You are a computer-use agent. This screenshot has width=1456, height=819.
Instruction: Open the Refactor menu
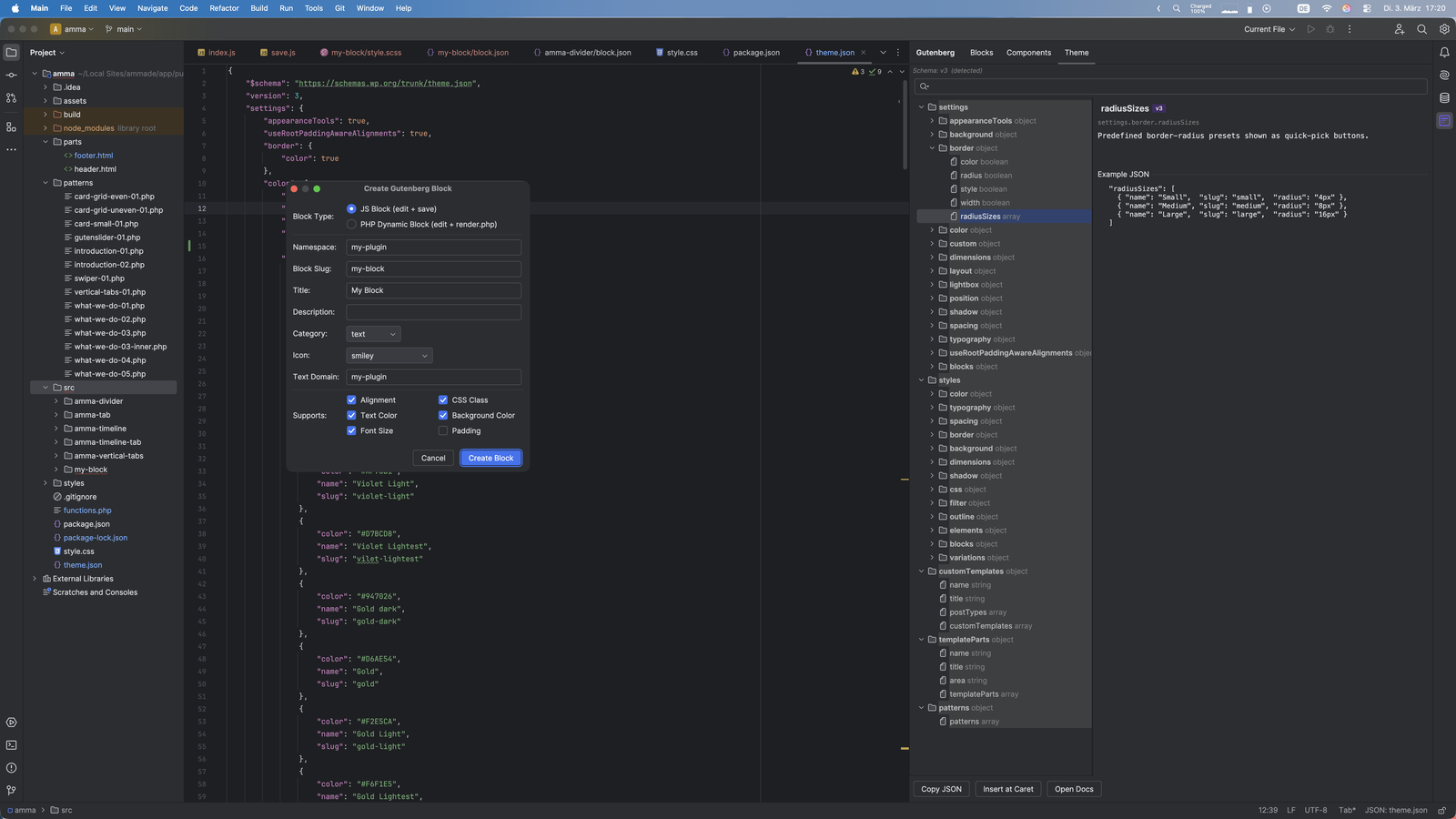pyautogui.click(x=224, y=8)
